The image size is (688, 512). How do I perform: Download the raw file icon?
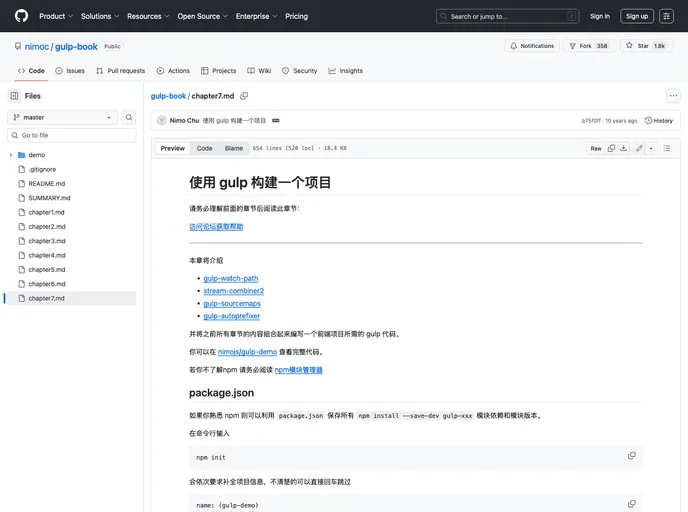click(624, 148)
